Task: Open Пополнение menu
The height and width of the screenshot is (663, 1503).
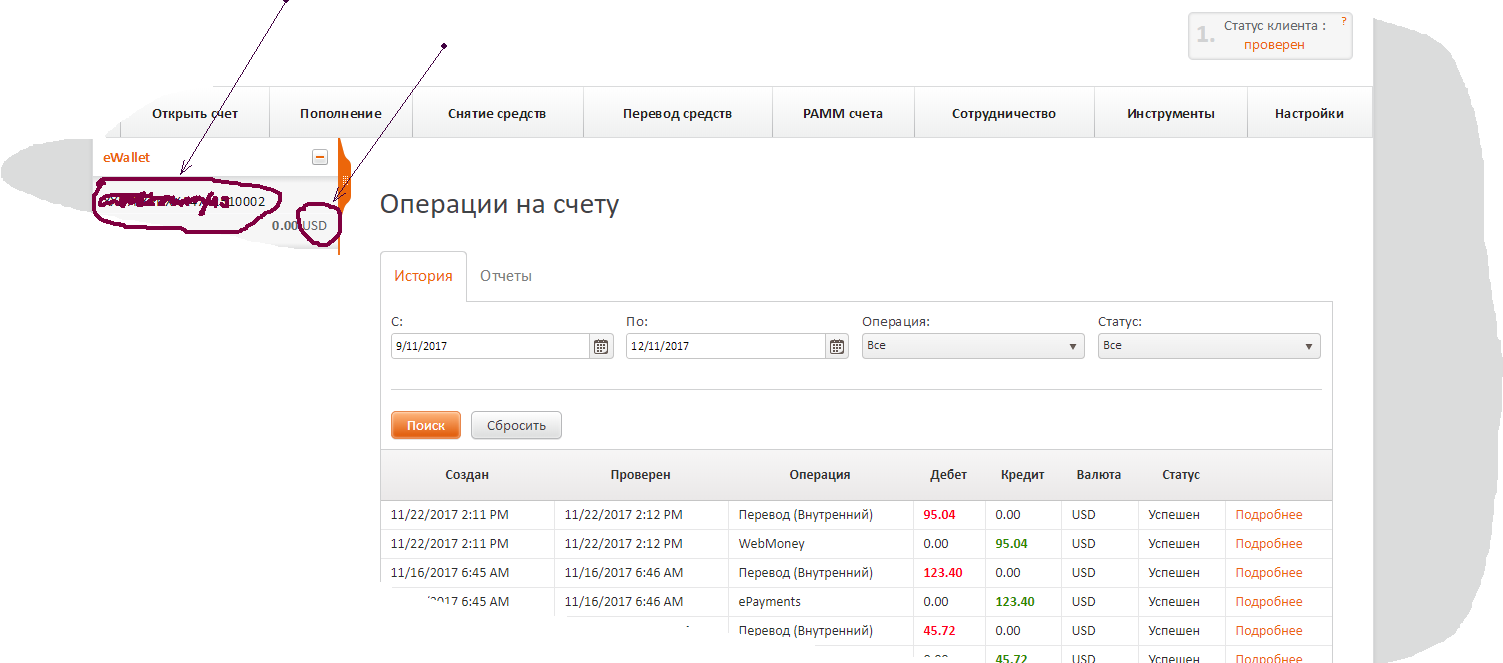Action: pos(341,113)
